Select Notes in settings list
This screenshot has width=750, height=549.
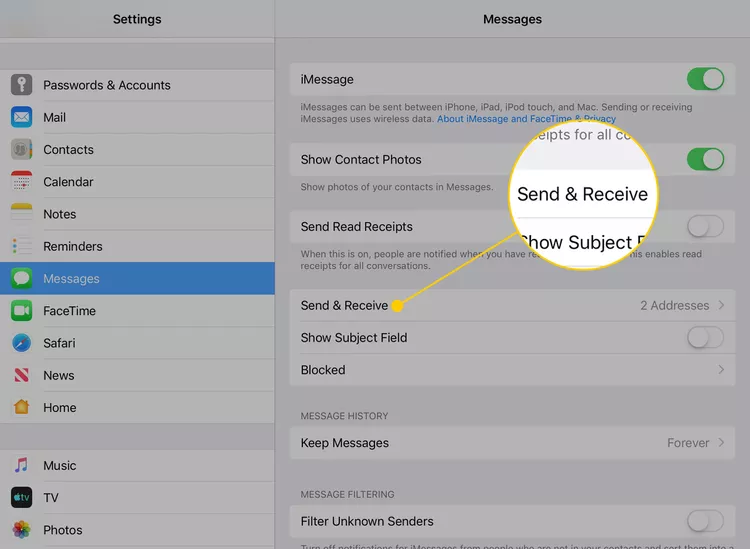coord(137,214)
